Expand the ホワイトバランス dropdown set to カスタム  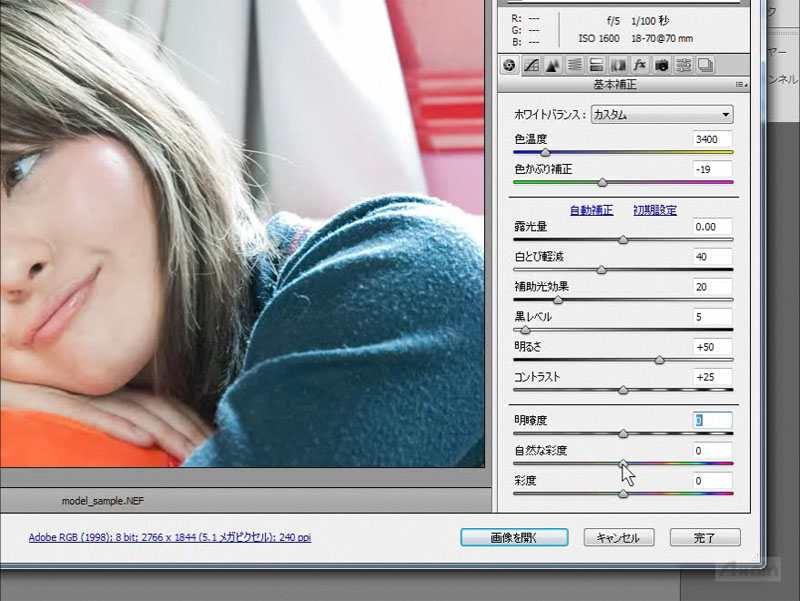click(x=661, y=114)
